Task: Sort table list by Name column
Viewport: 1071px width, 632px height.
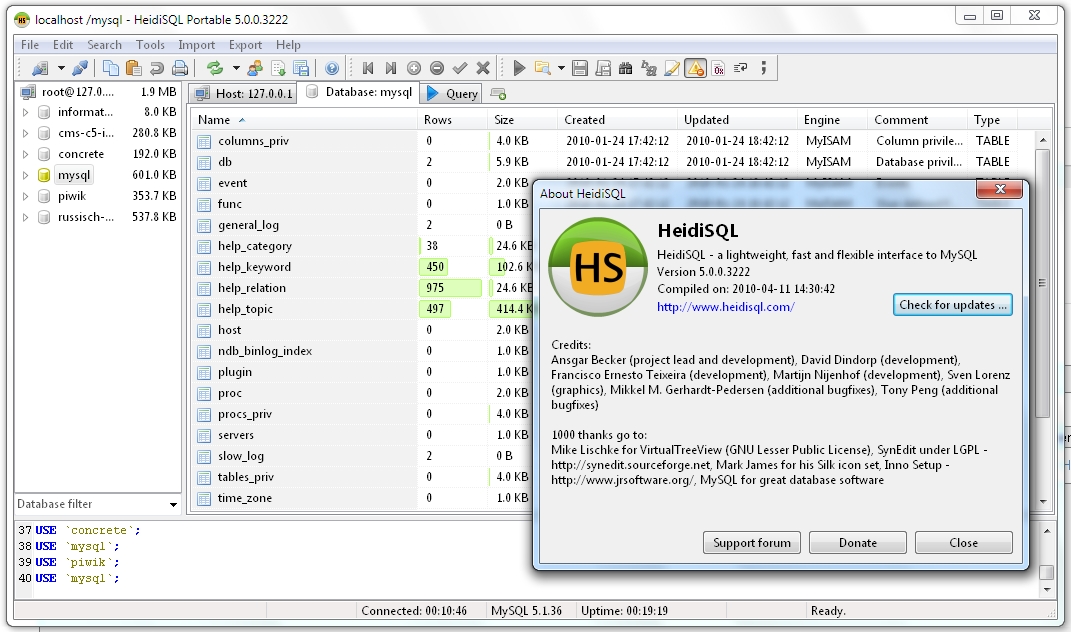Action: click(x=303, y=120)
